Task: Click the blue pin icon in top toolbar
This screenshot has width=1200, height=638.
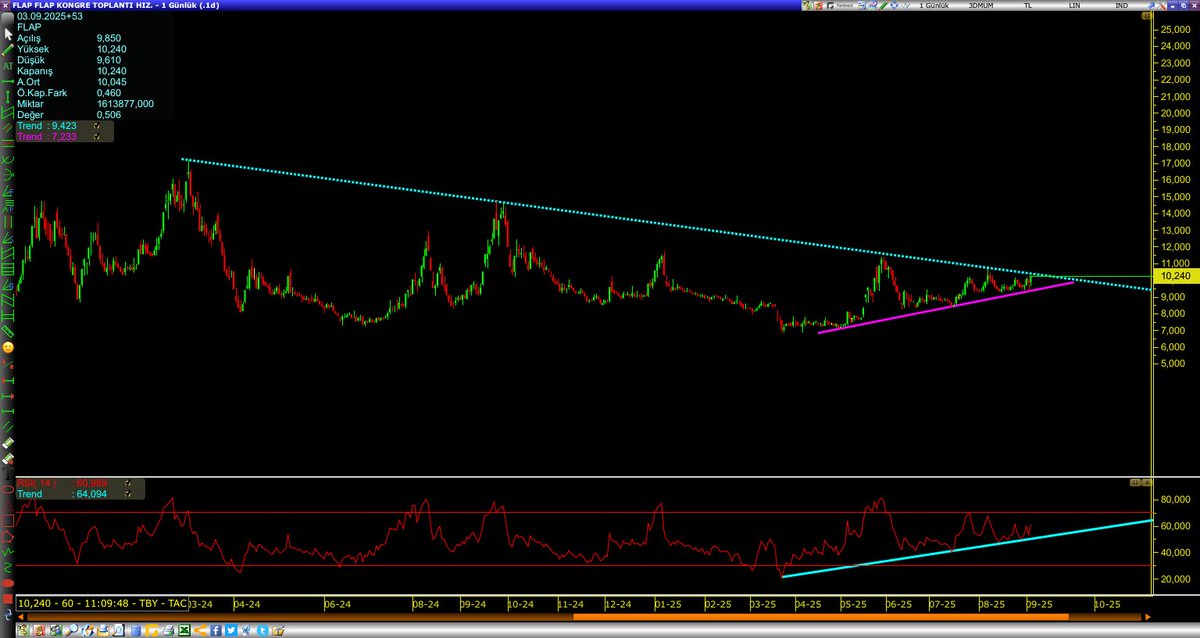Action: pyautogui.click(x=1151, y=6)
